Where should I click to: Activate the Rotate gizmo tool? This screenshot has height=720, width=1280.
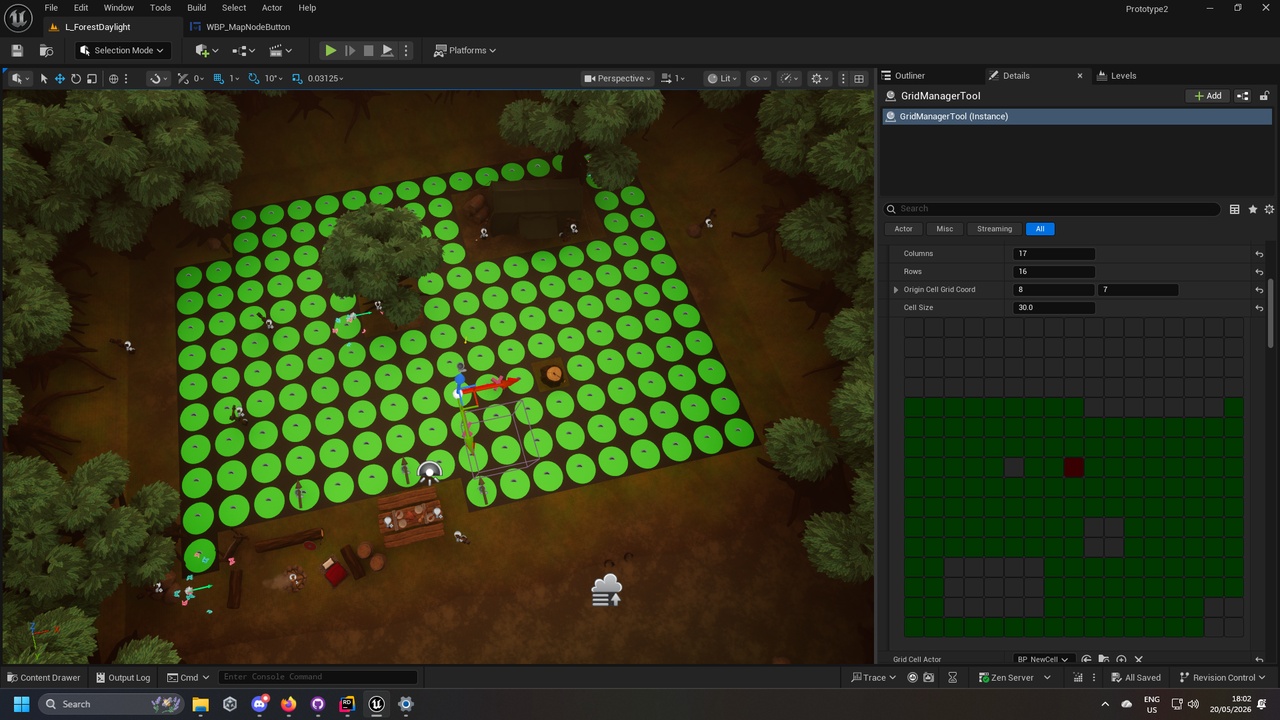point(76,78)
